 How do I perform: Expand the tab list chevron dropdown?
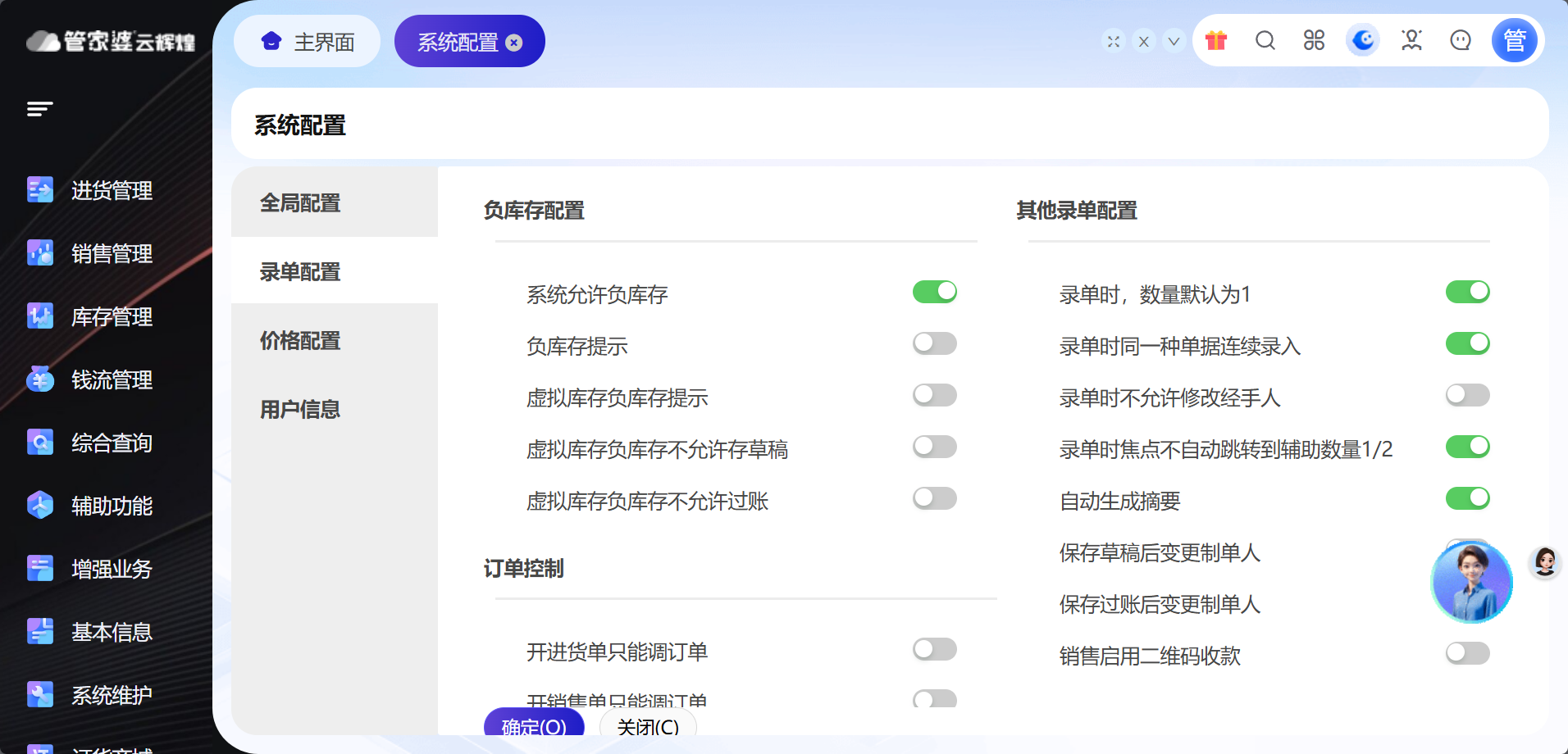point(1174,41)
